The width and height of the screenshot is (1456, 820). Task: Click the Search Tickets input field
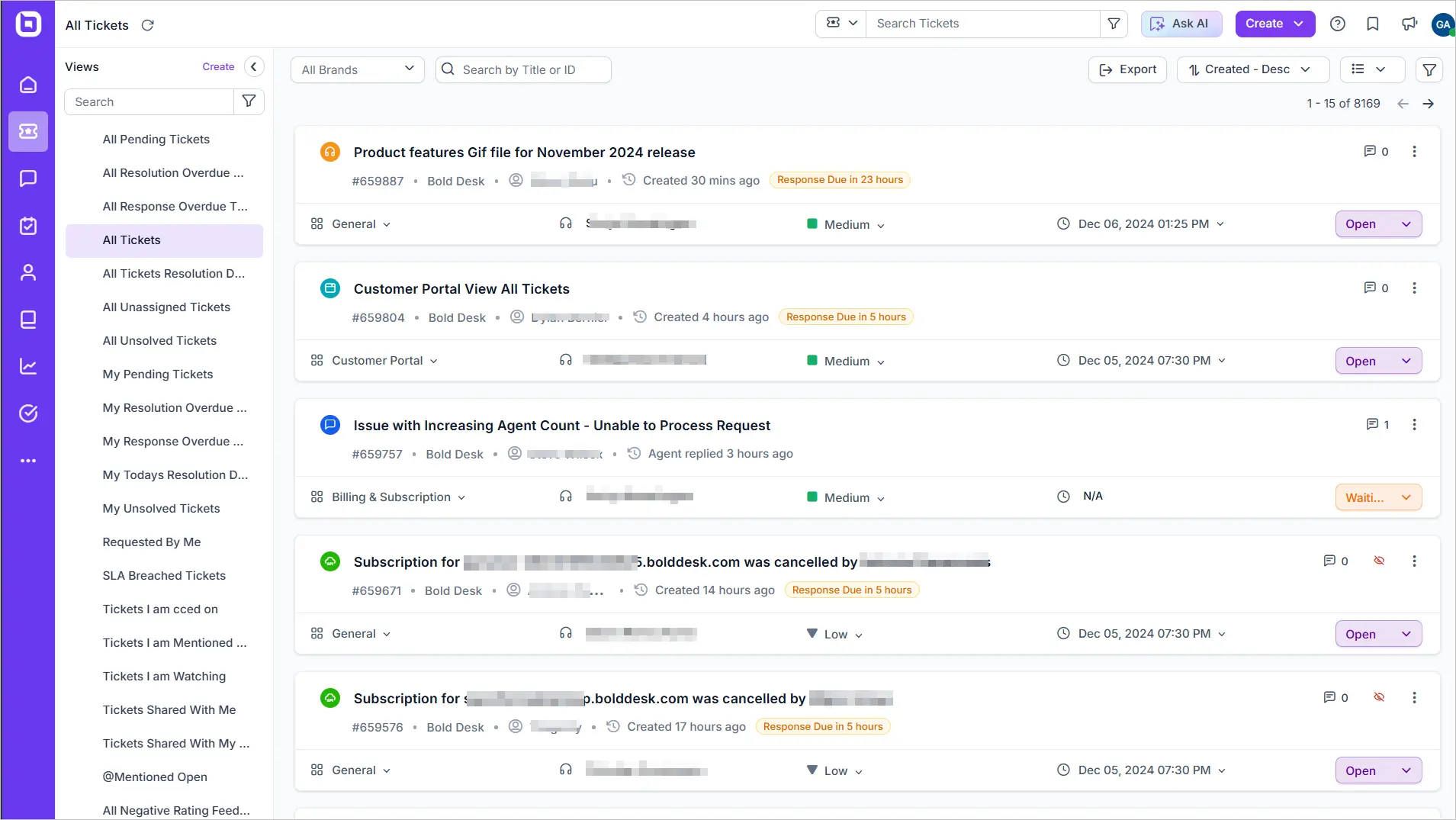983,24
